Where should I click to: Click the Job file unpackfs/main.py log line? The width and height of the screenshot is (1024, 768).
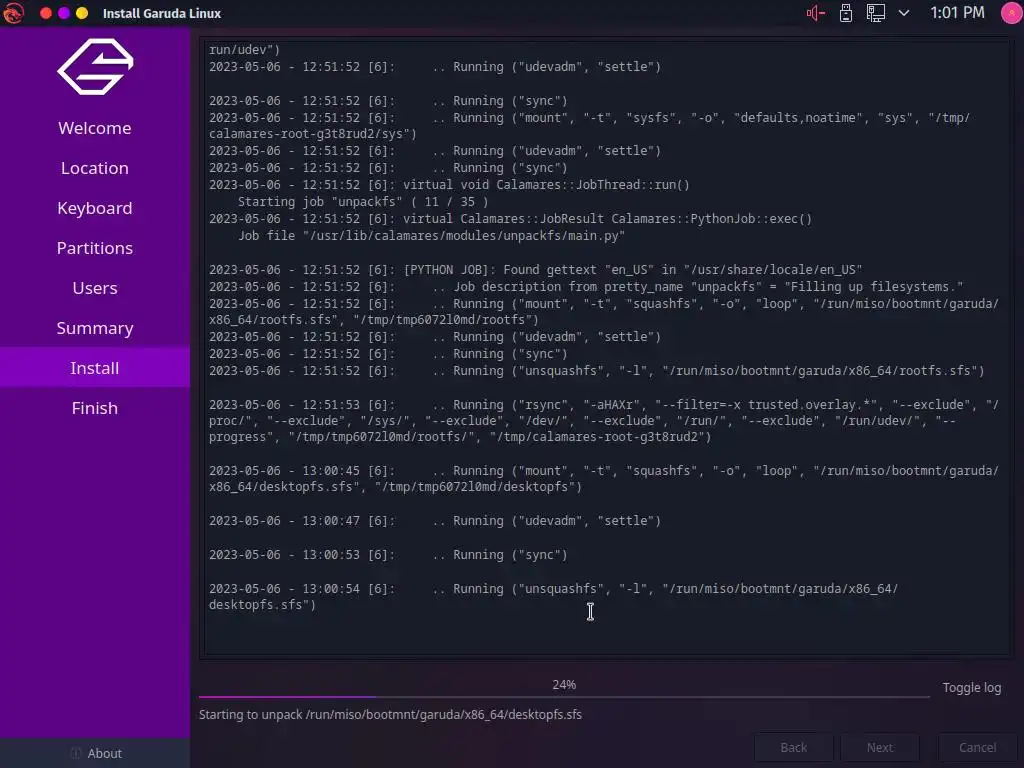pos(431,236)
